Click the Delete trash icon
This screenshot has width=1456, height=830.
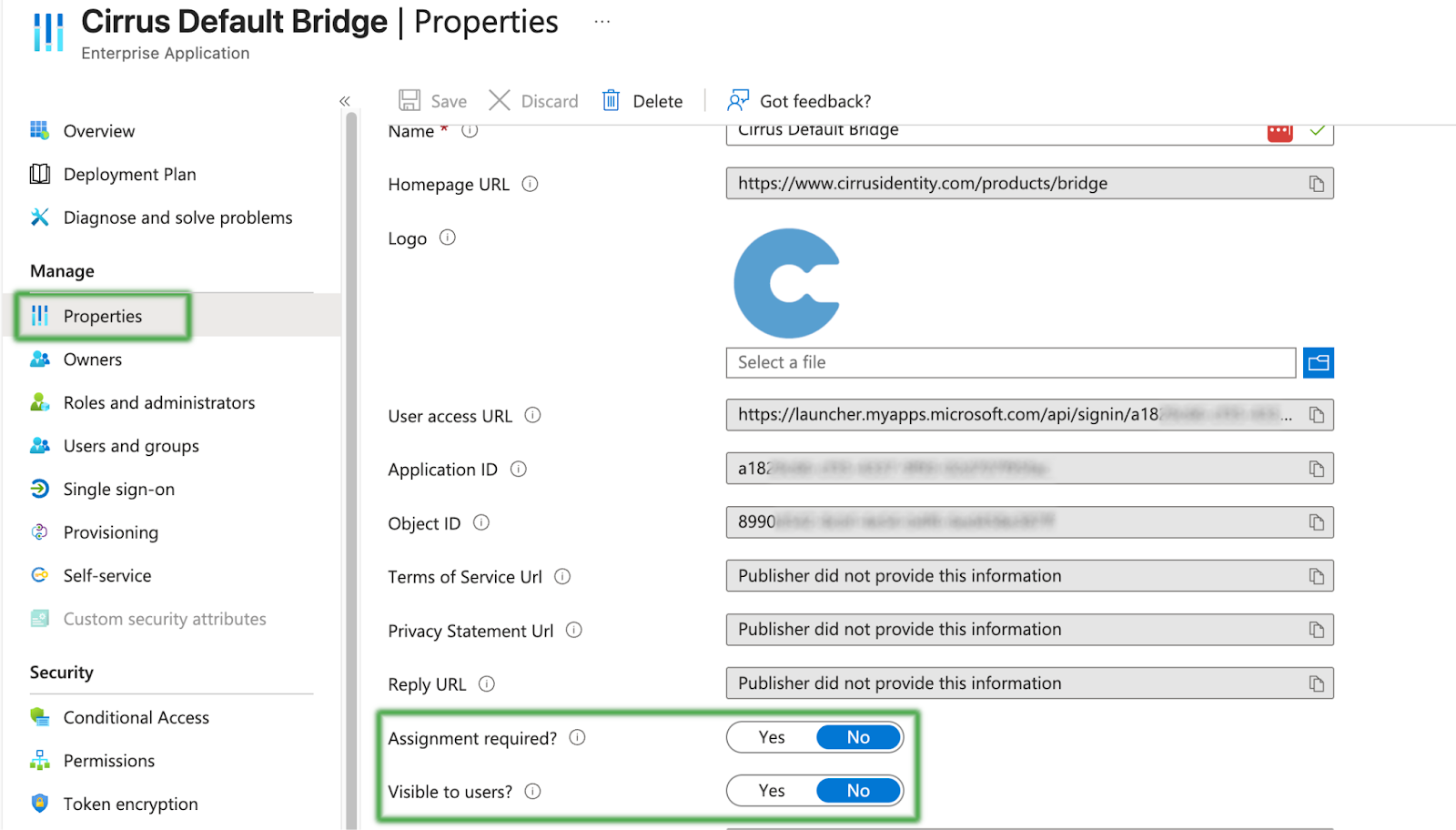pos(612,100)
